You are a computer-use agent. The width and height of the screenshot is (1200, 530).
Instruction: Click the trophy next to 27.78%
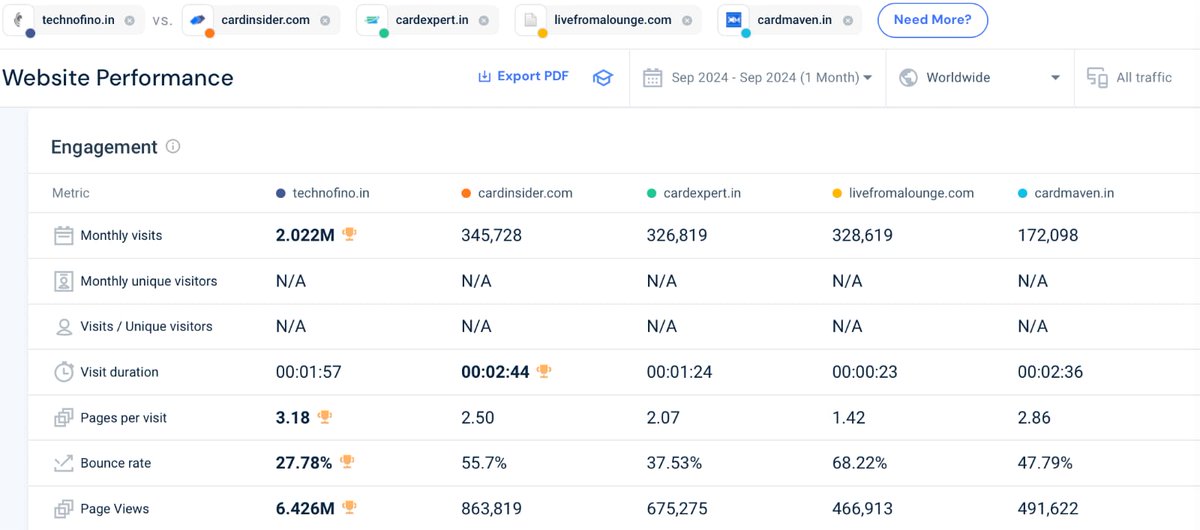347,462
